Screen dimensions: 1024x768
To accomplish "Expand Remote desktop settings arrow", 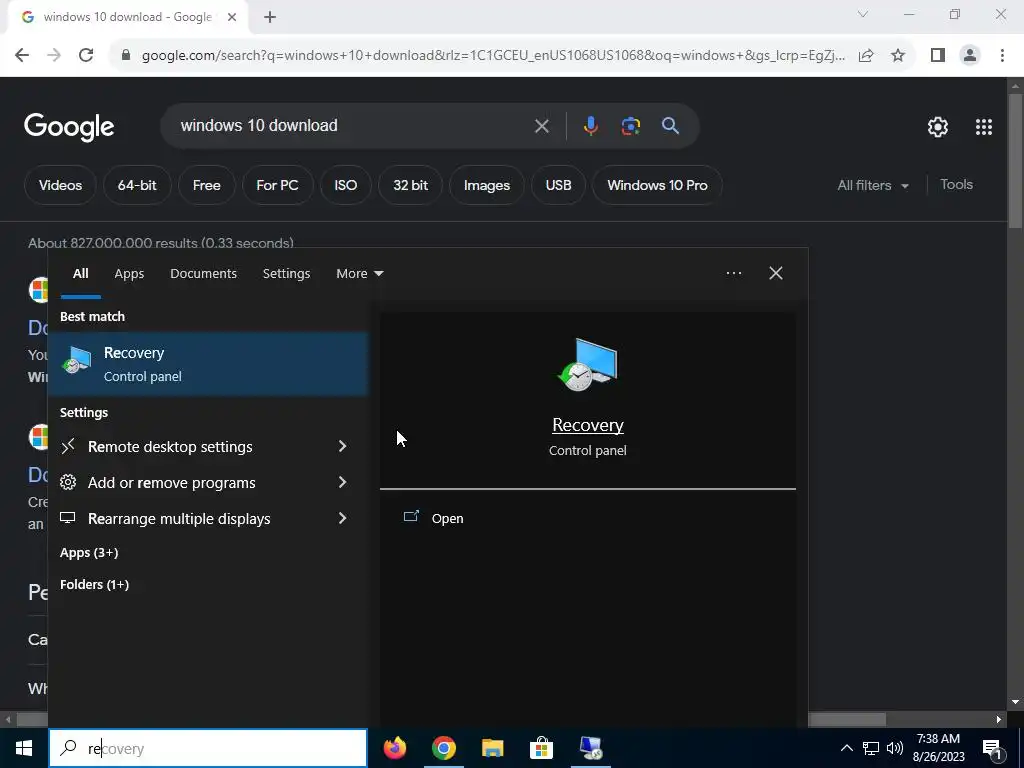I will pyautogui.click(x=342, y=446).
